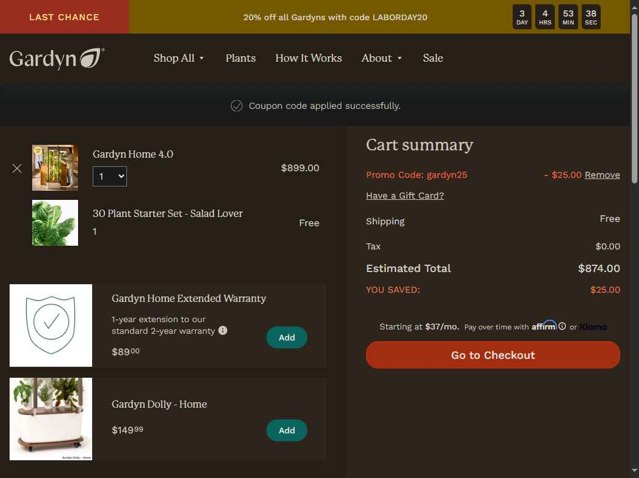Image resolution: width=639 pixels, height=478 pixels.
Task: Click Starting at $37/mo. text
Action: tap(419, 327)
